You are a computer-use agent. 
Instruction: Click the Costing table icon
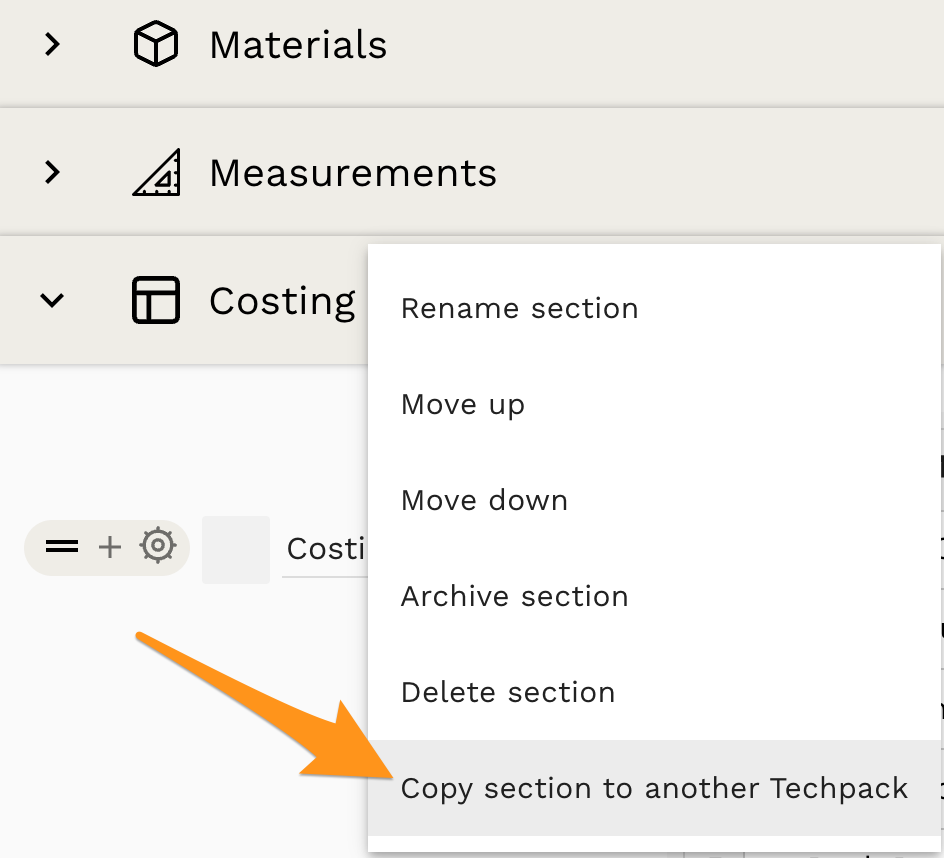click(153, 300)
